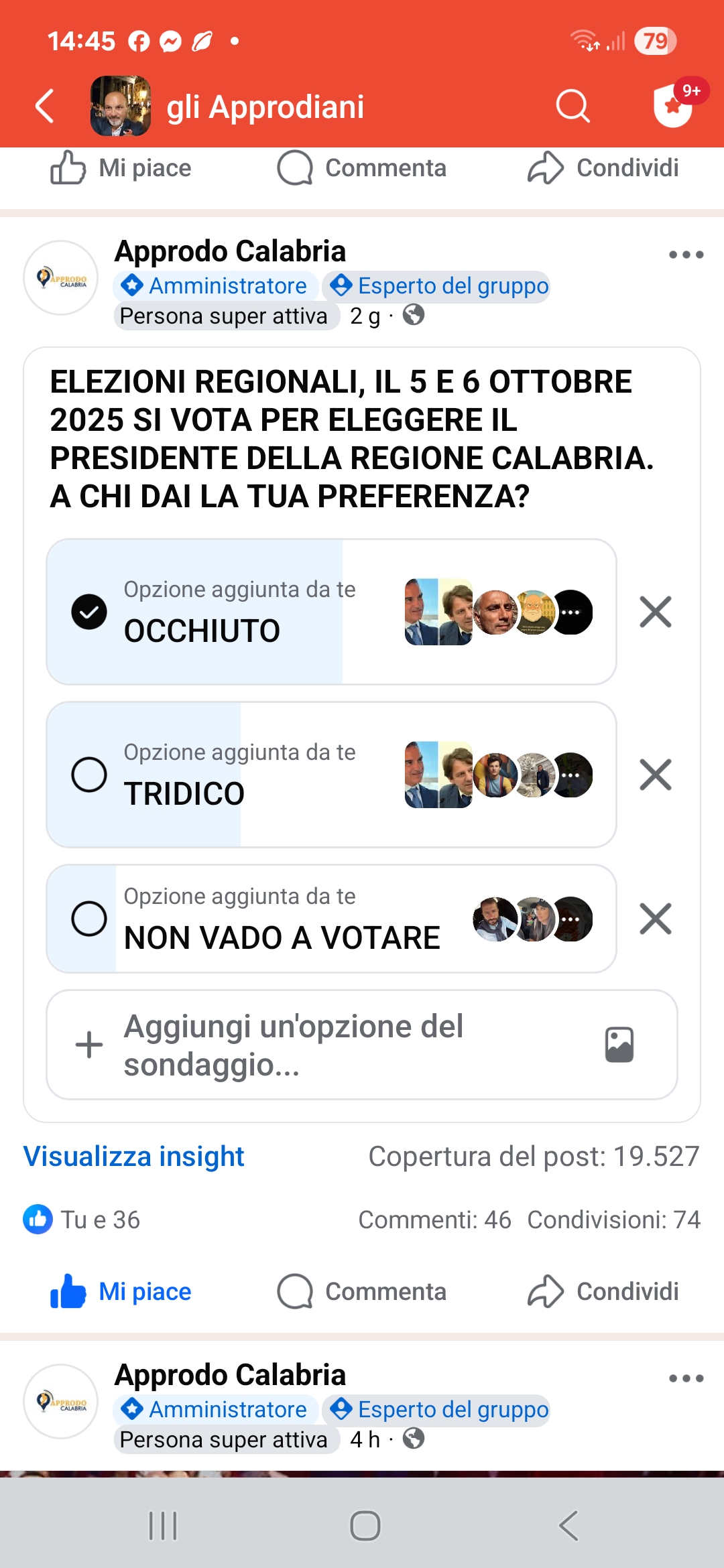Share the poll post with Condividi
Image resolution: width=724 pixels, height=1568 pixels.
click(603, 1291)
